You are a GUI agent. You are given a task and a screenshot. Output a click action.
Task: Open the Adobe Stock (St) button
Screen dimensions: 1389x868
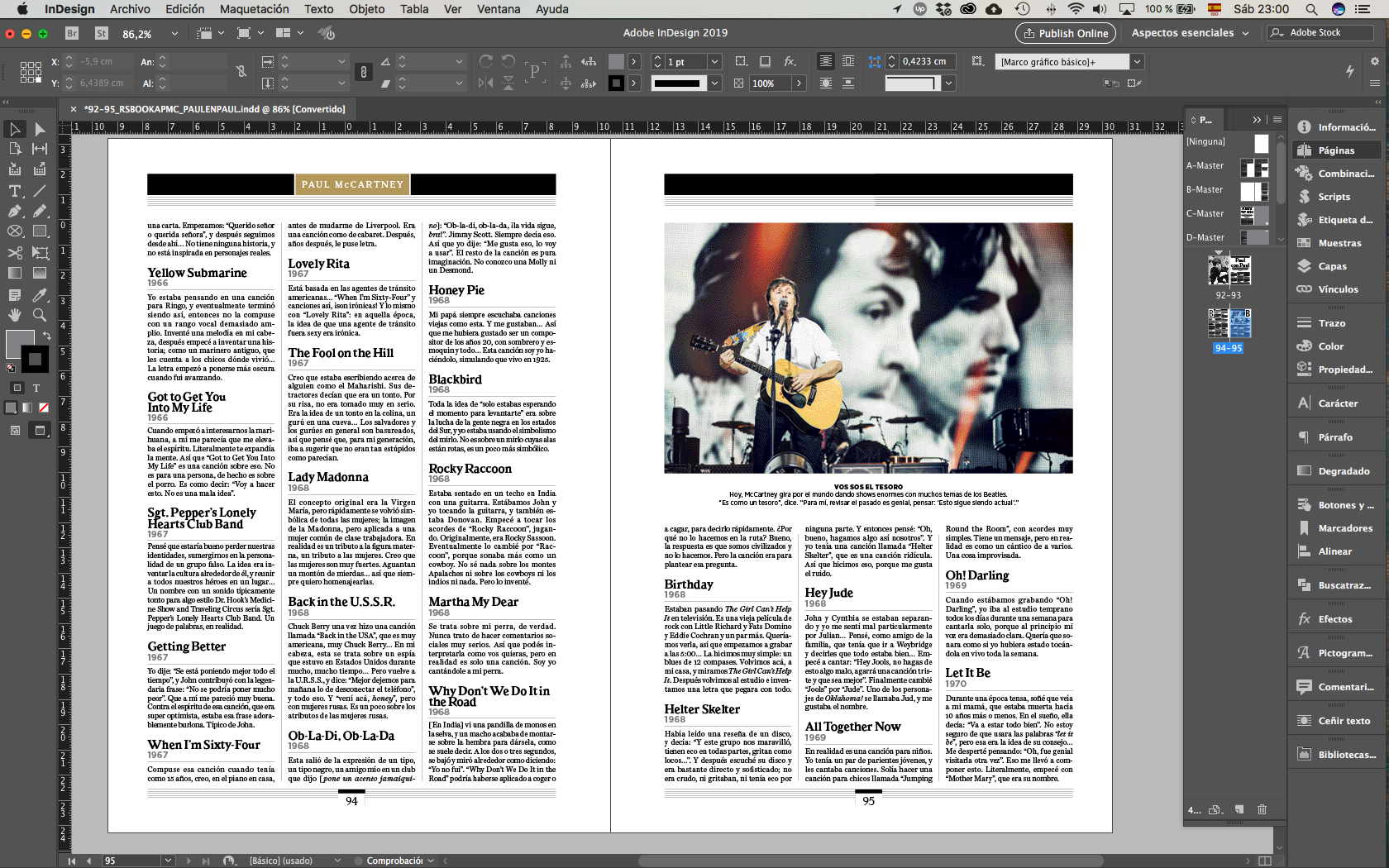coord(102,34)
